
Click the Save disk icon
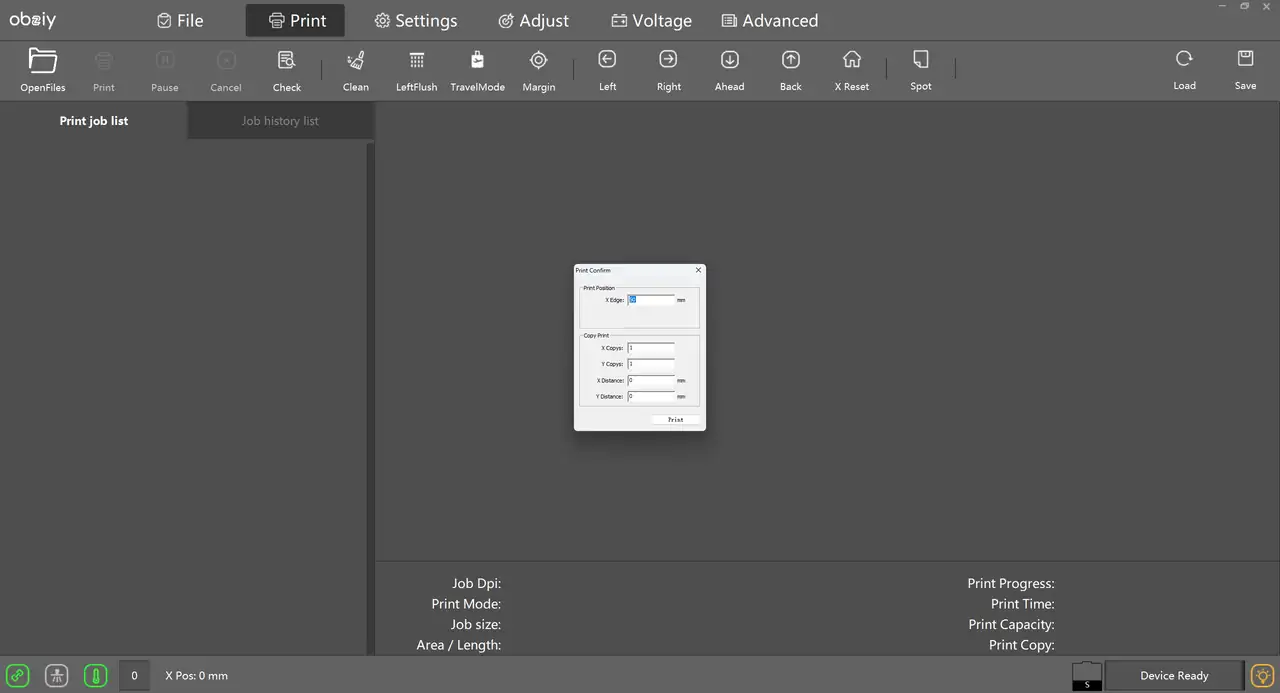pos(1245,59)
